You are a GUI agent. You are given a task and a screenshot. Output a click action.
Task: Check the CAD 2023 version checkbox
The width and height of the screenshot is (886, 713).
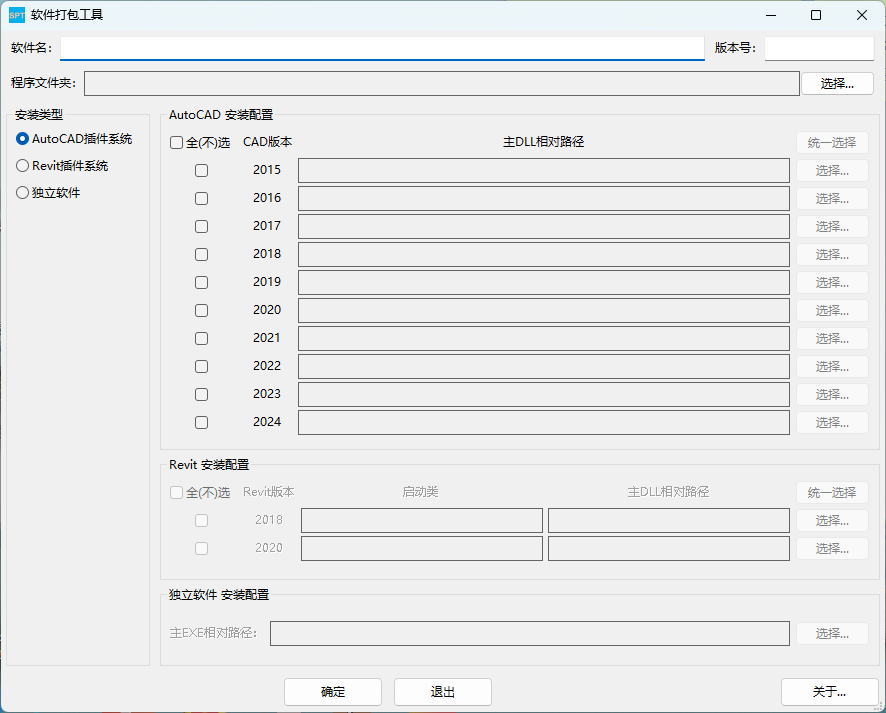tap(201, 394)
